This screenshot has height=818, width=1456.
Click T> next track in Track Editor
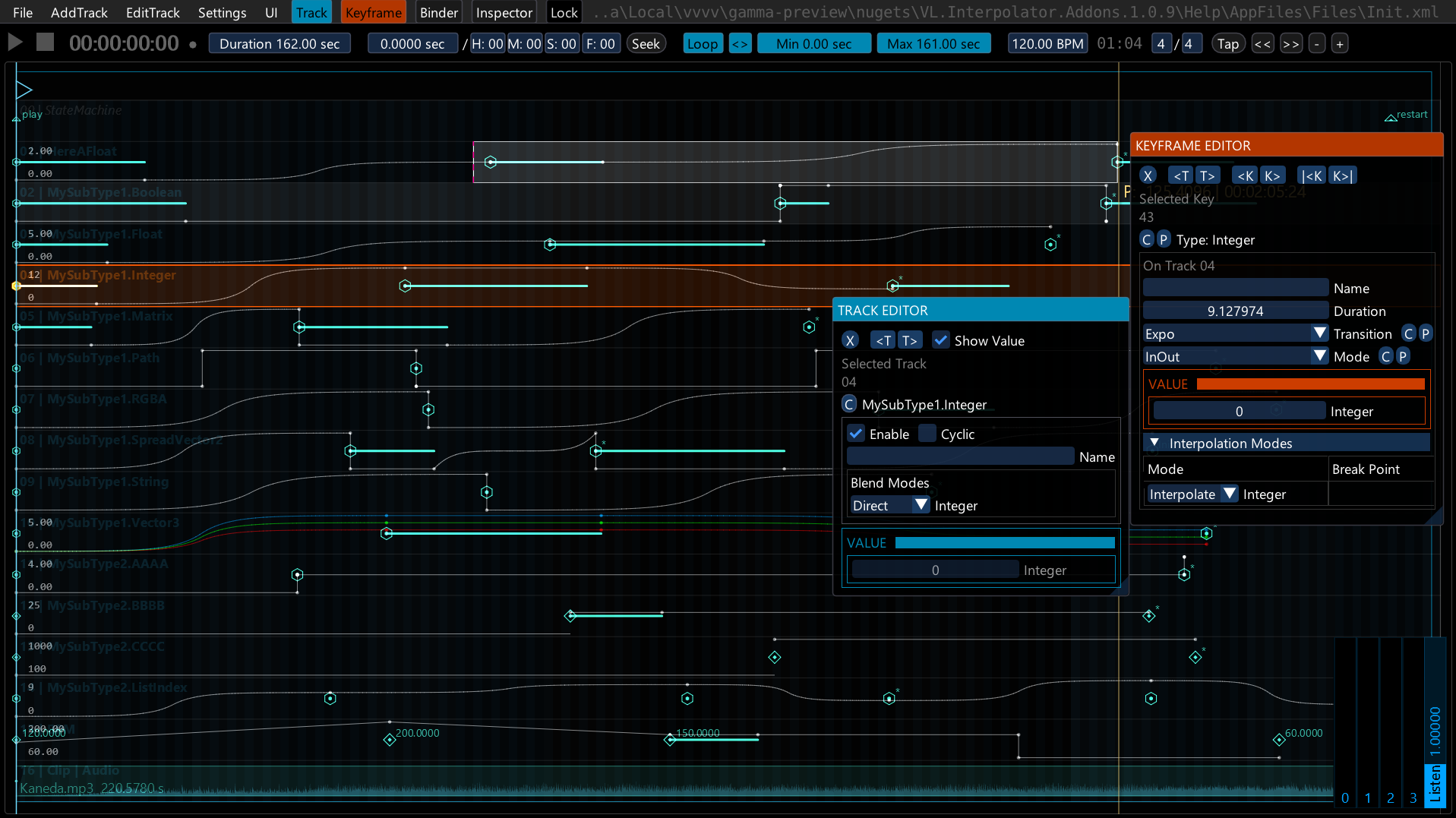tap(910, 340)
